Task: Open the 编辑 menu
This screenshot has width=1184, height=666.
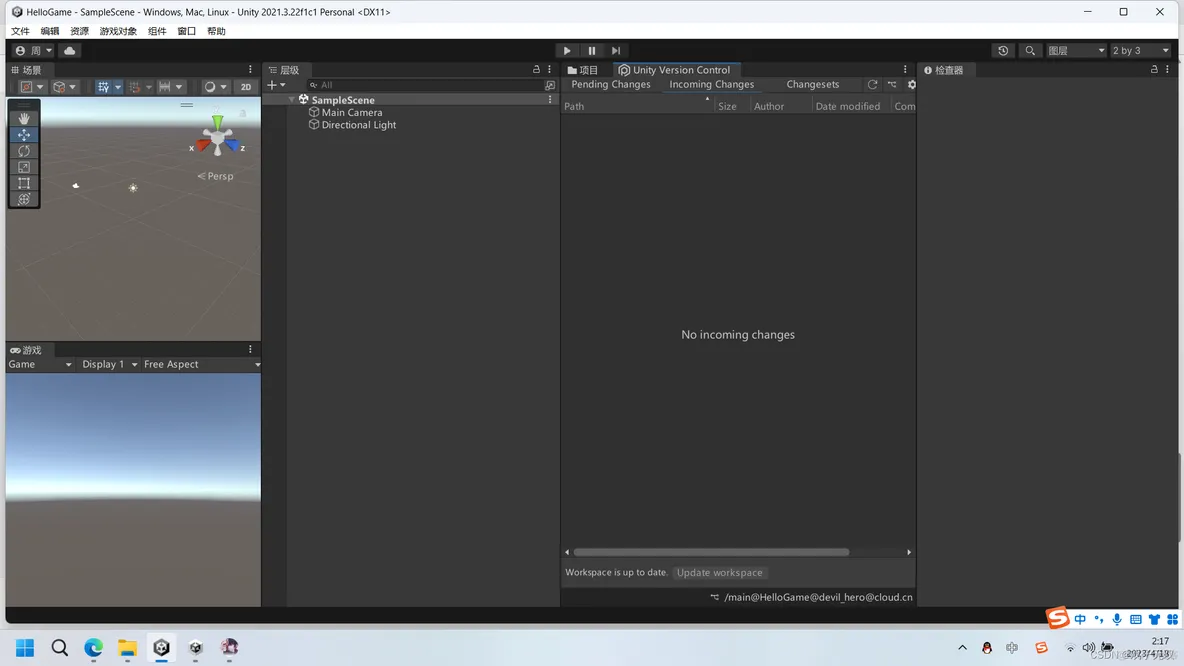Action: (x=50, y=31)
